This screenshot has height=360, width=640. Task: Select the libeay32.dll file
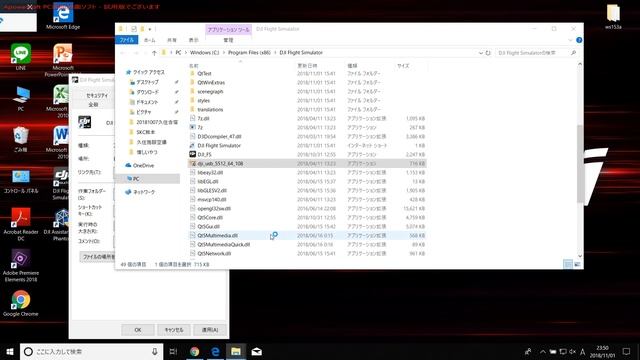coord(210,172)
